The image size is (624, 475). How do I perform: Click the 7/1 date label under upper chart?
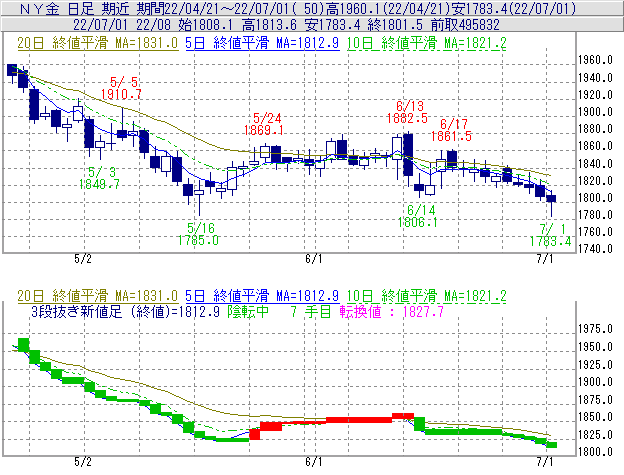point(545,259)
